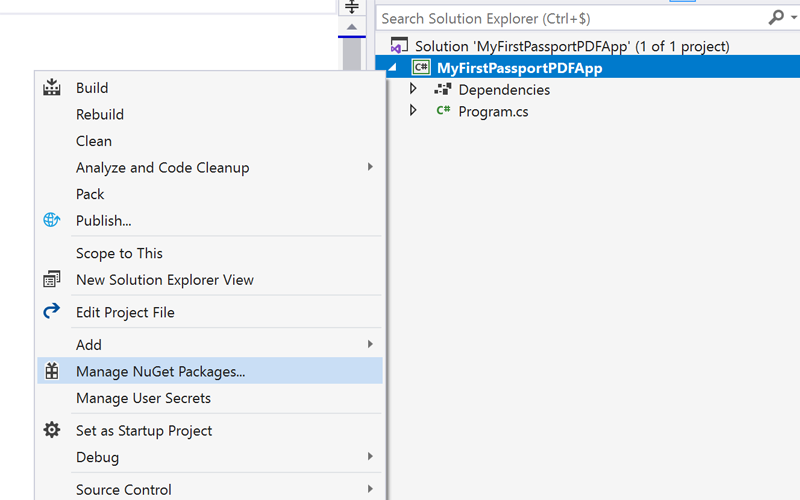Click the NuGet package gift icon

pyautogui.click(x=52, y=371)
